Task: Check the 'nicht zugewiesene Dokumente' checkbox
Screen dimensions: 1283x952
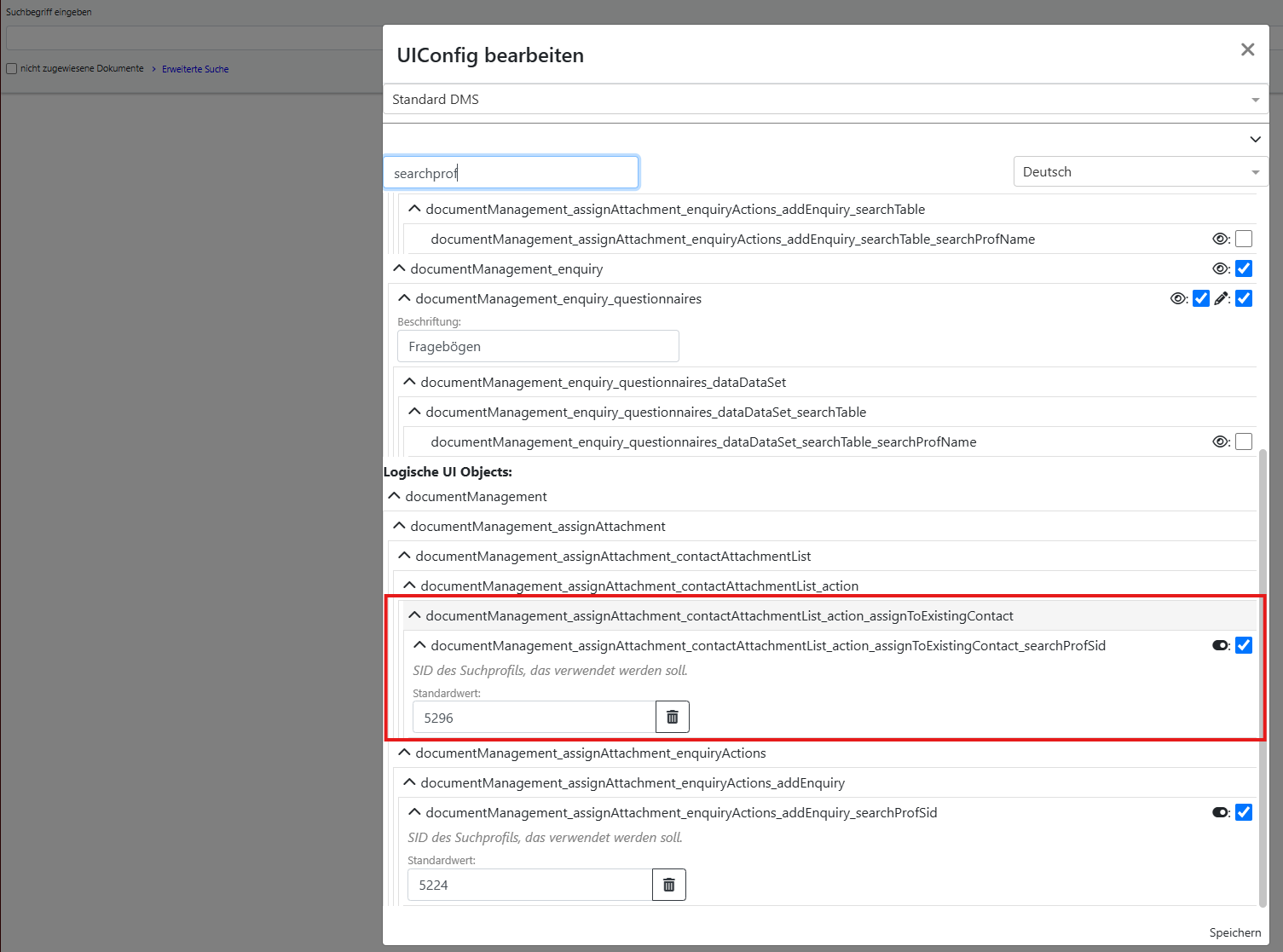Action: (x=12, y=69)
